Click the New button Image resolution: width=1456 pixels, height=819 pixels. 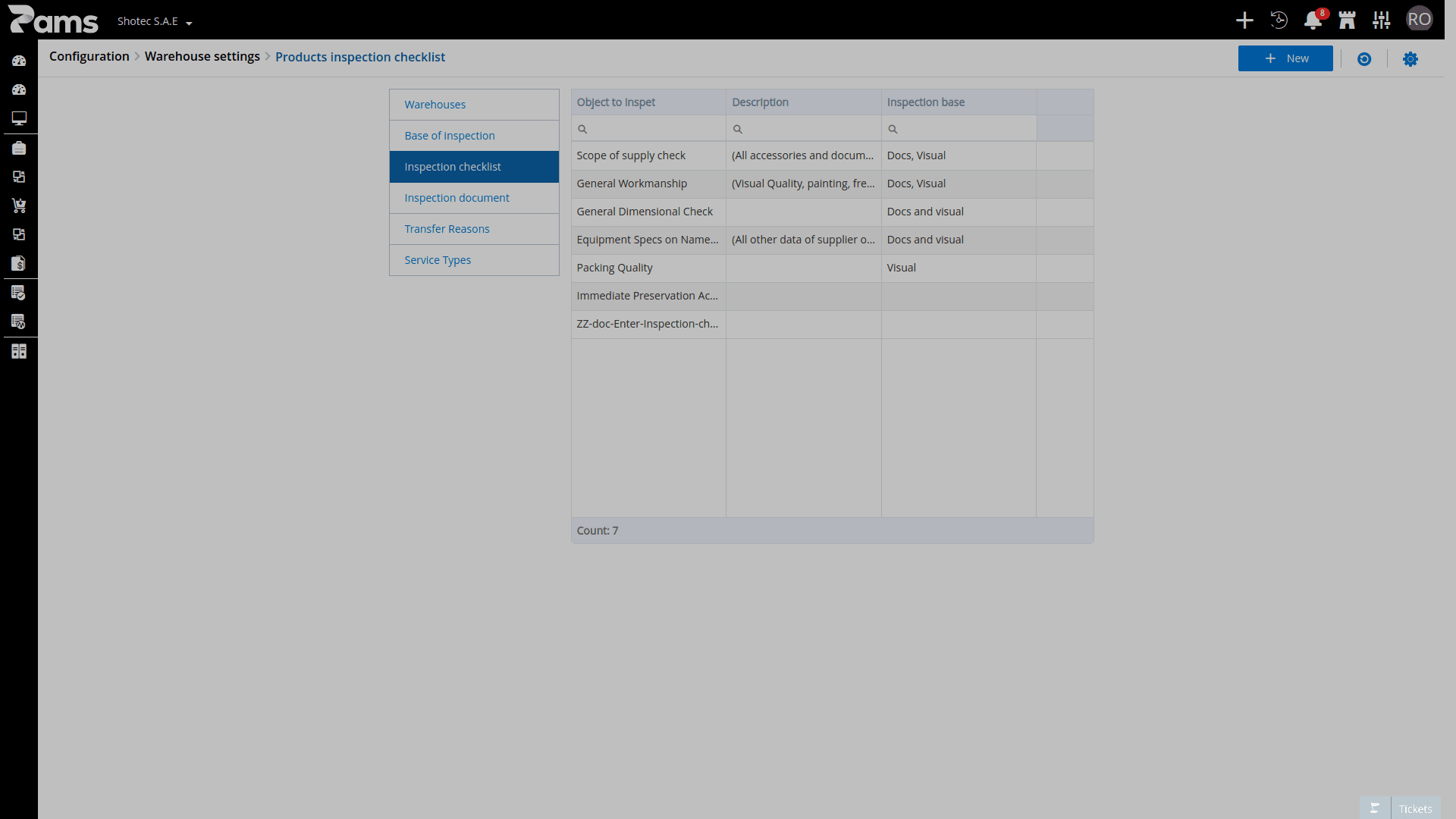[1285, 58]
